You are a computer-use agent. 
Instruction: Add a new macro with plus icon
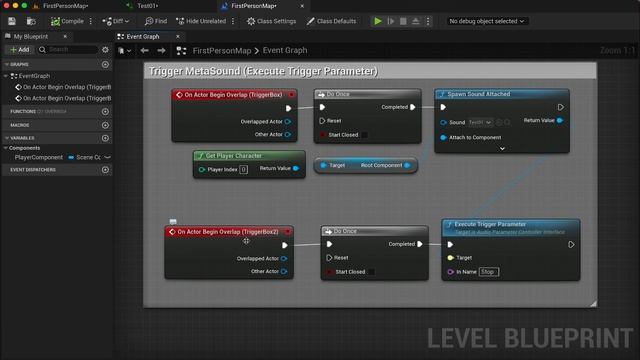coord(105,125)
